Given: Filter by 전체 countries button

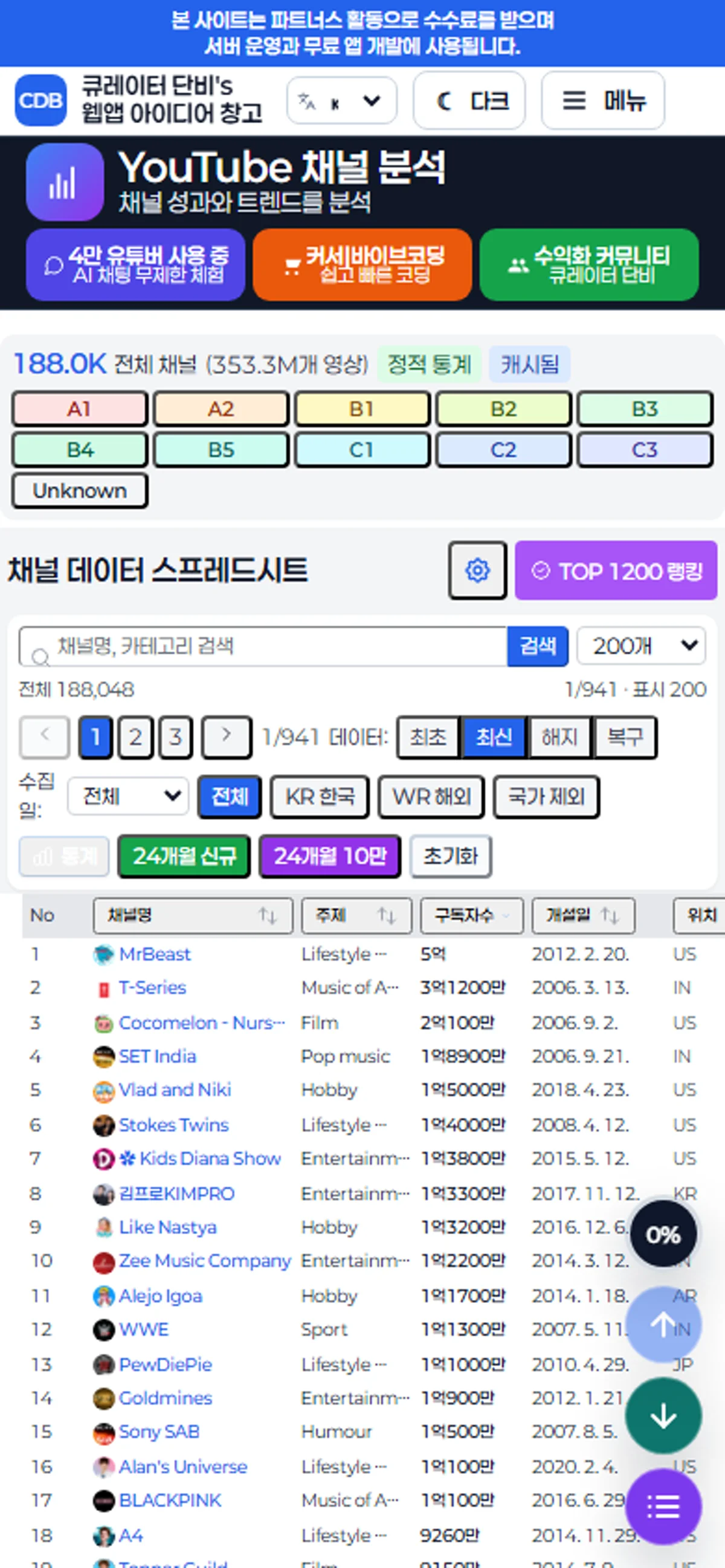Looking at the screenshot, I should tap(230, 796).
